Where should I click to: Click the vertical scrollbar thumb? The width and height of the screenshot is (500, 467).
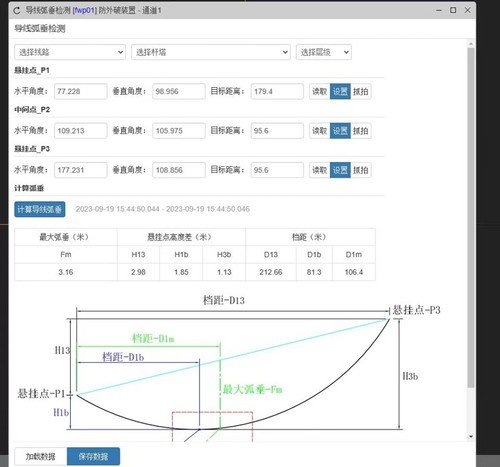pyautogui.click(x=471, y=217)
